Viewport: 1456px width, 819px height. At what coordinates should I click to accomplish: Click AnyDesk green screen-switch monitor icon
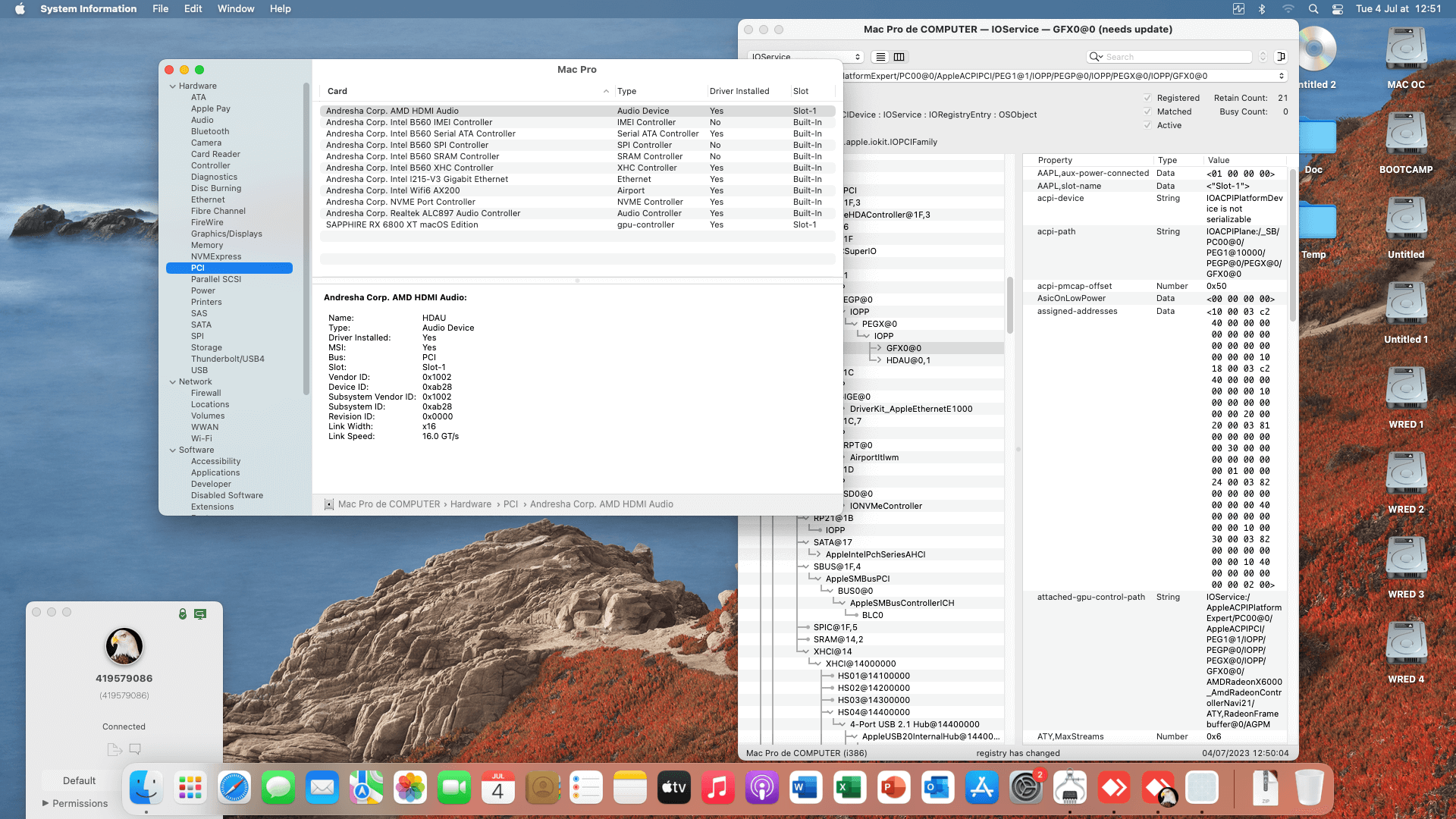coord(200,613)
